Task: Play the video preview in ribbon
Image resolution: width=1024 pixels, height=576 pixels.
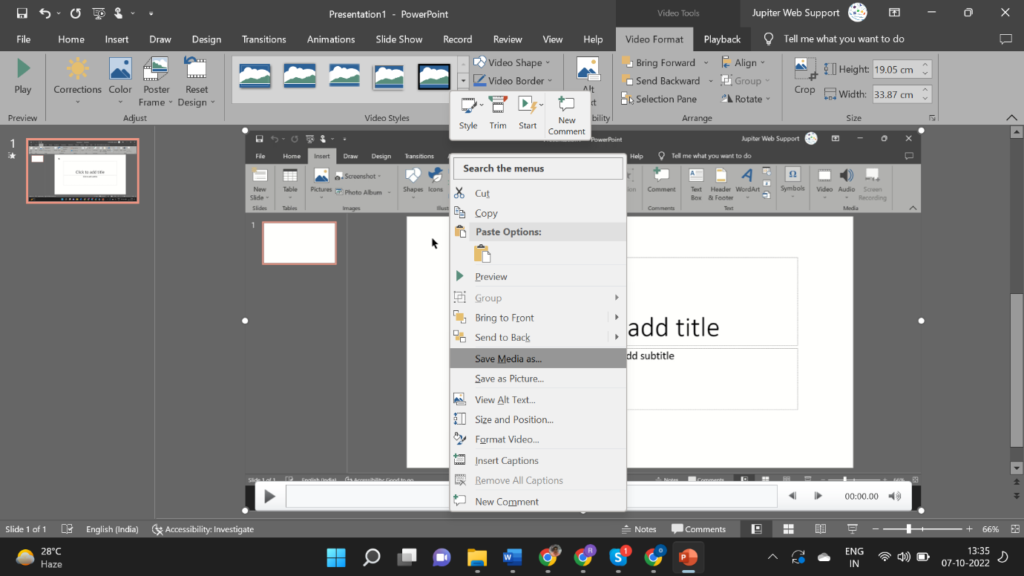Action: pyautogui.click(x=23, y=77)
